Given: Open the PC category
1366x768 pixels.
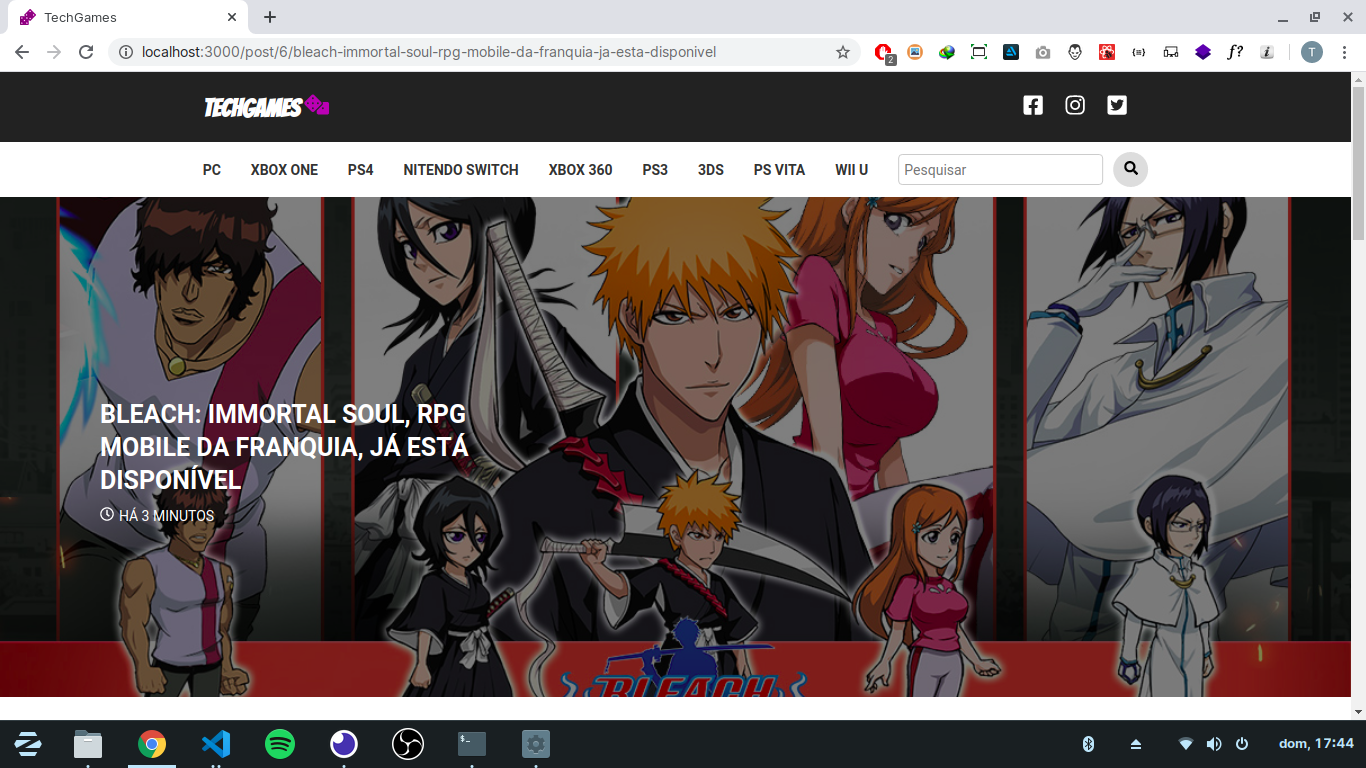Looking at the screenshot, I should (x=212, y=170).
